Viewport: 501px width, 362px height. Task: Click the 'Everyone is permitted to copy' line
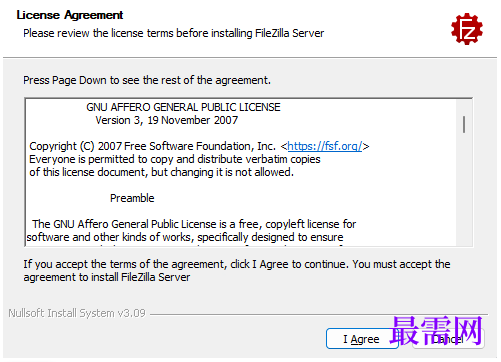click(175, 159)
